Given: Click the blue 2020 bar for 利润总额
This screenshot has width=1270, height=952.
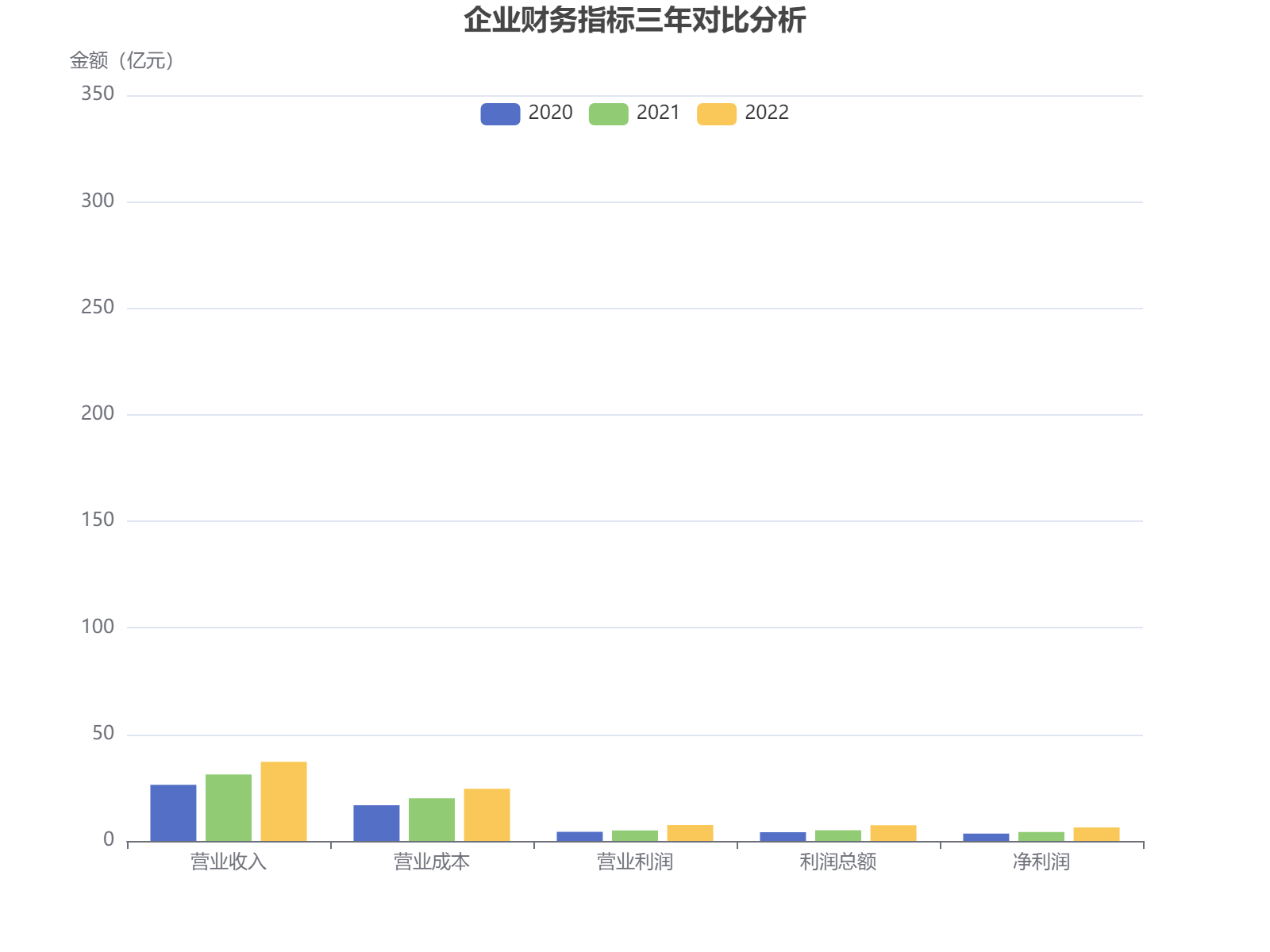Looking at the screenshot, I should 783,837.
